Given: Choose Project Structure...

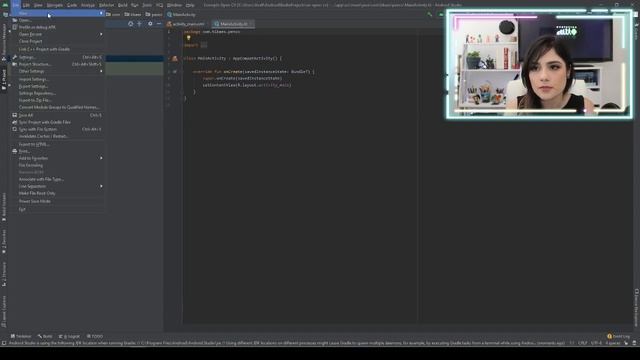Looking at the screenshot, I should [x=58, y=64].
